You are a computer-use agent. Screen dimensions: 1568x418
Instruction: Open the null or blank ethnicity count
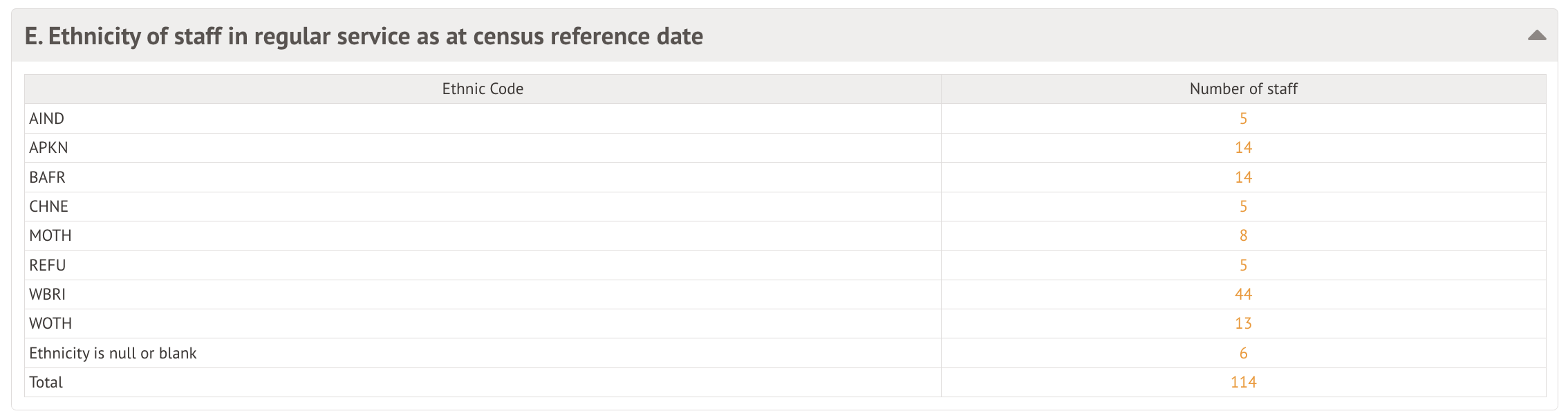tap(1243, 354)
